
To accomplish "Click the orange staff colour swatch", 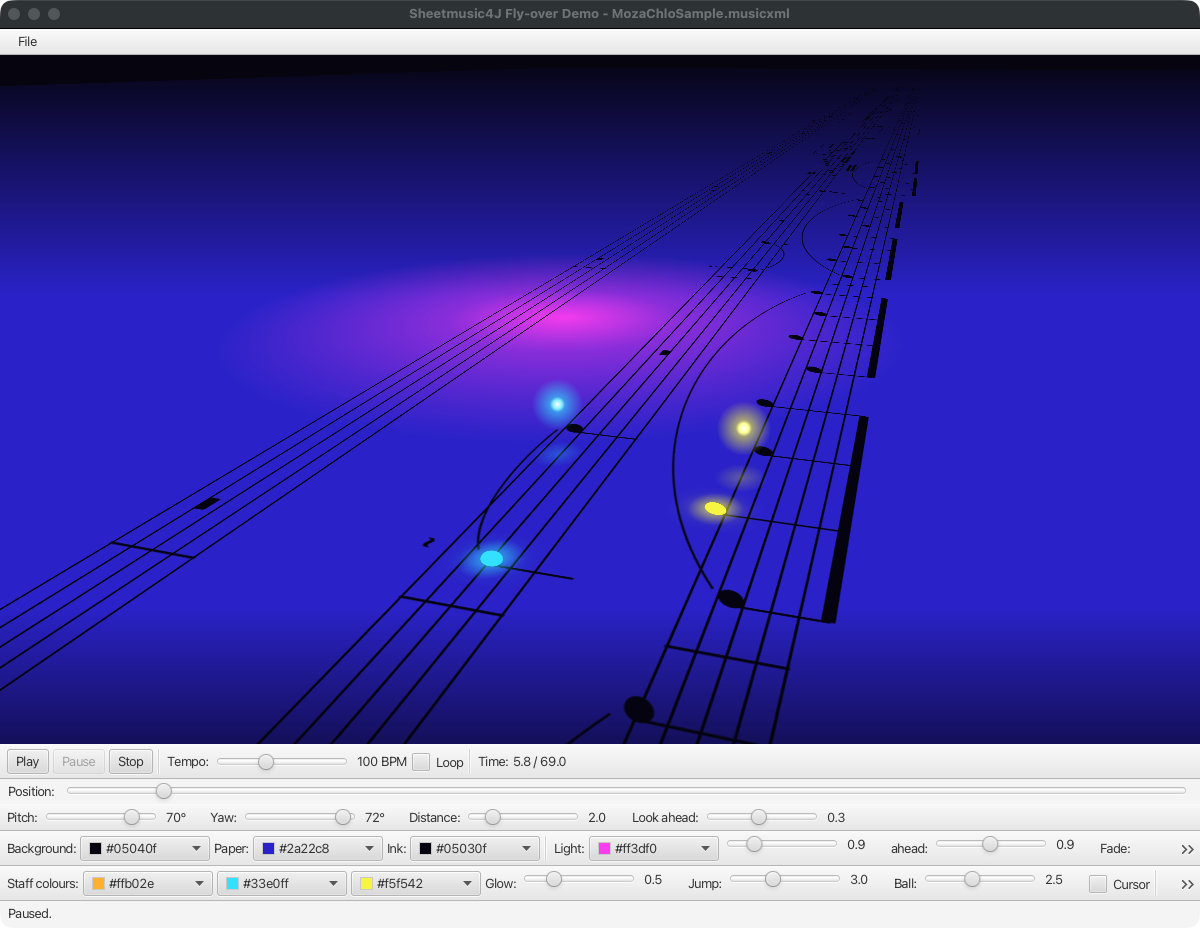I will (x=98, y=884).
